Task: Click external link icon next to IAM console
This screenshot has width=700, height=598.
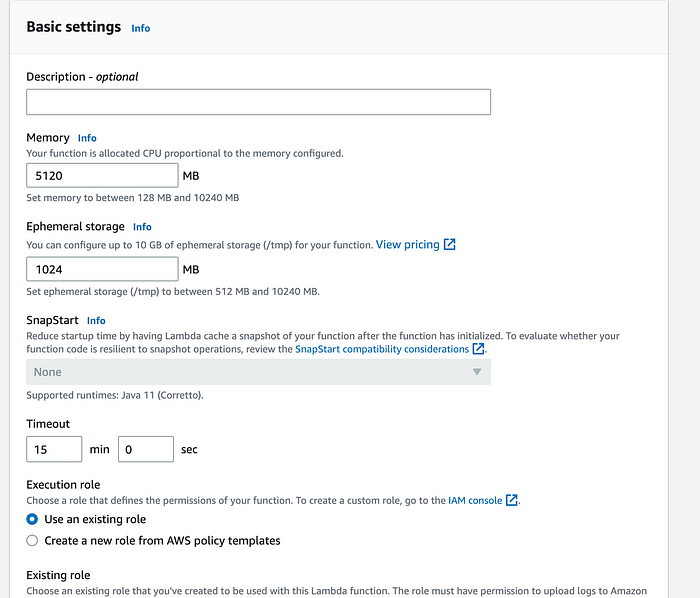Action: pyautogui.click(x=512, y=500)
